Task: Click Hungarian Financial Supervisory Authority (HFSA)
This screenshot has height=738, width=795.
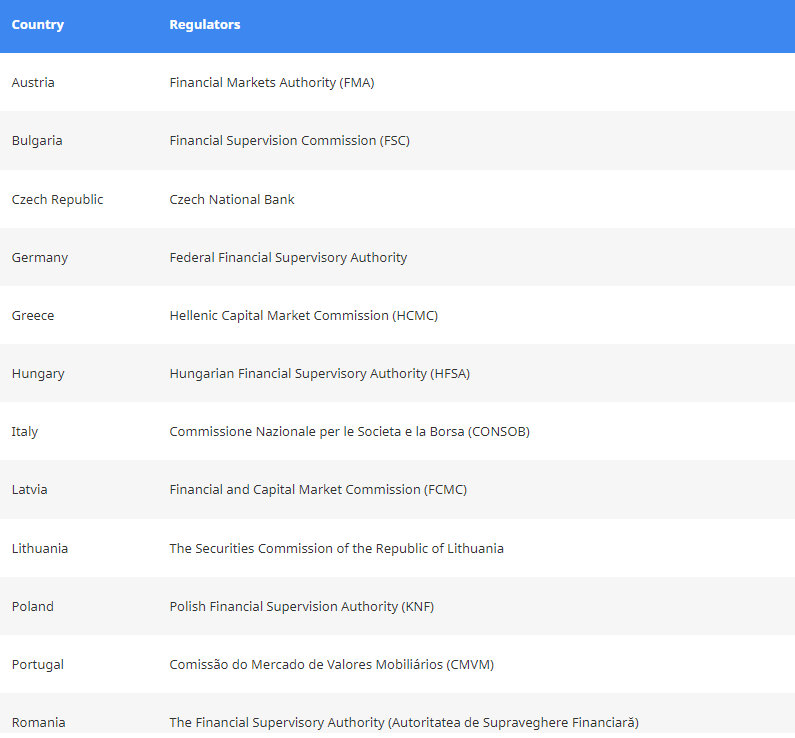Action: pyautogui.click(x=319, y=374)
